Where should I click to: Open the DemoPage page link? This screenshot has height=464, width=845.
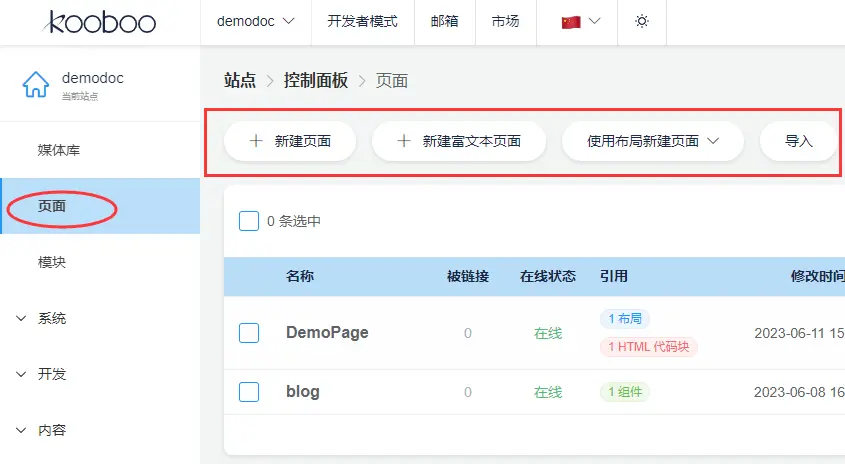[327, 333]
